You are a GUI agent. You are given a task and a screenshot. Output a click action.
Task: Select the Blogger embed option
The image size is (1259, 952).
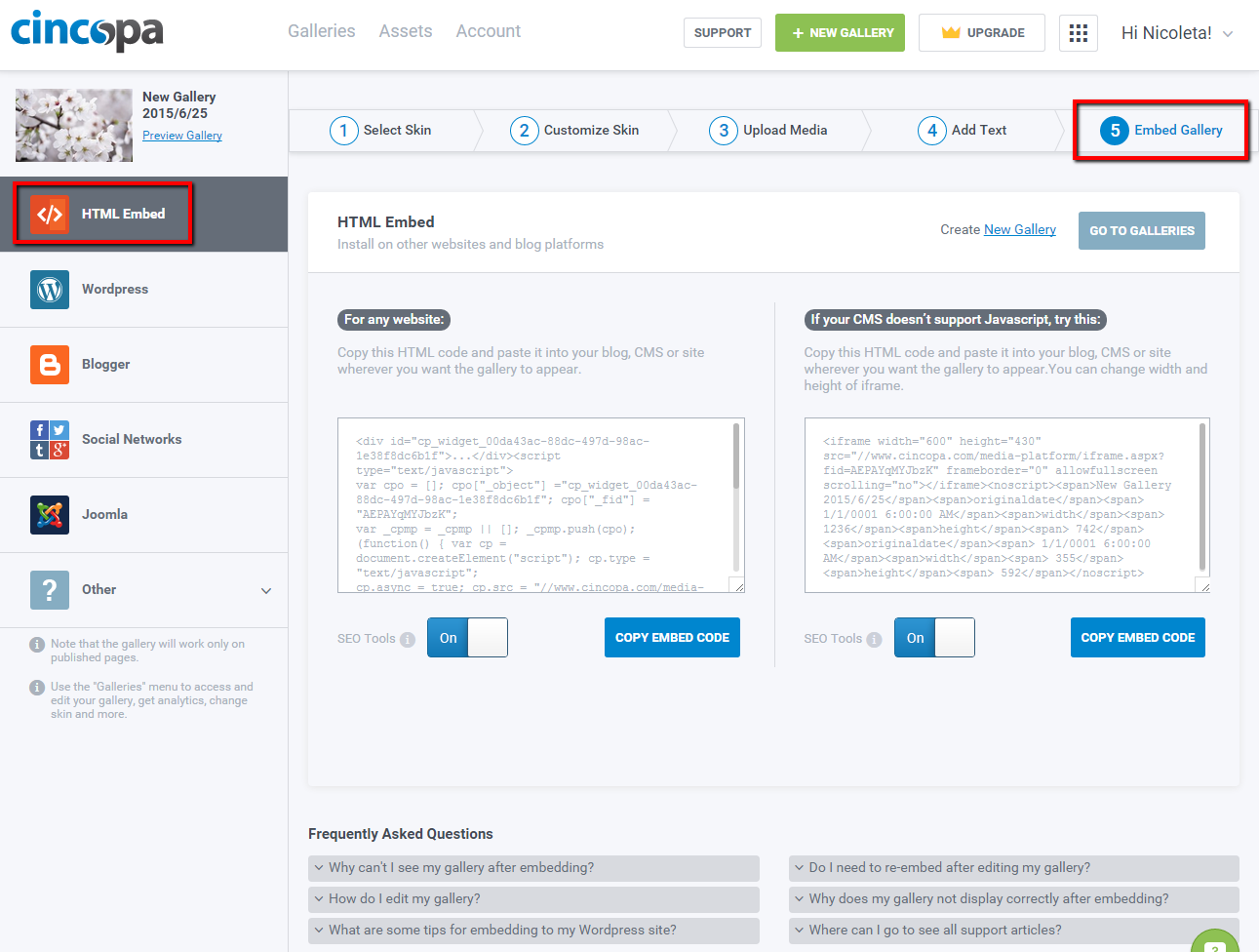[x=143, y=365]
